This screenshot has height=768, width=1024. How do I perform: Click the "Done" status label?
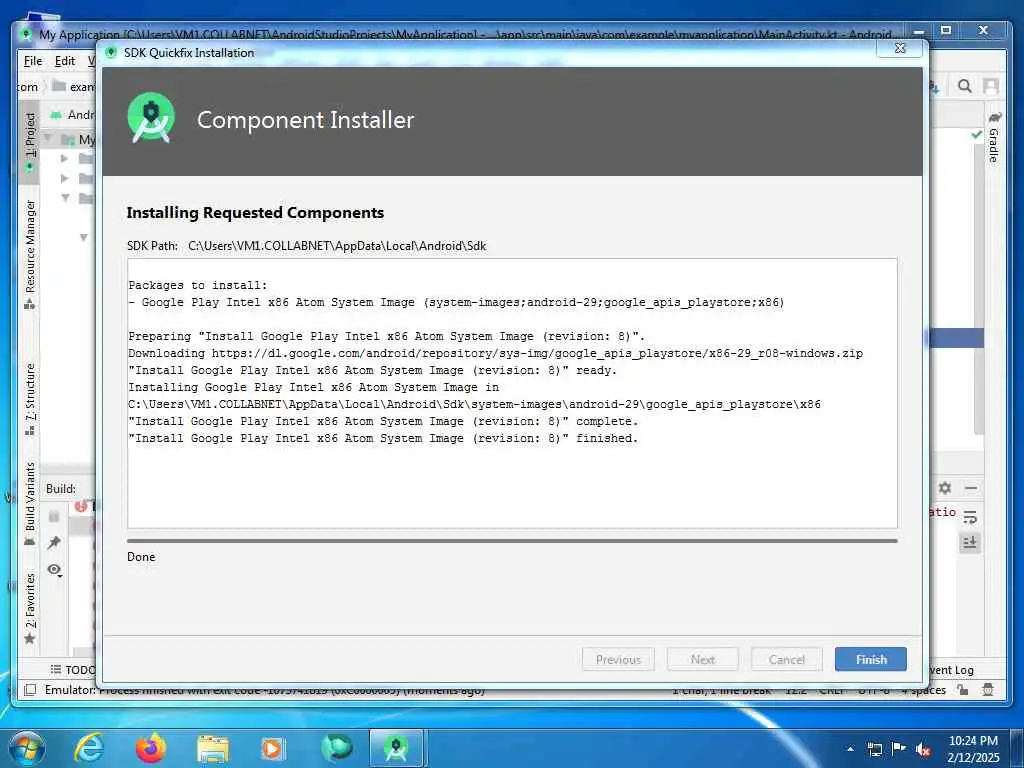(141, 556)
